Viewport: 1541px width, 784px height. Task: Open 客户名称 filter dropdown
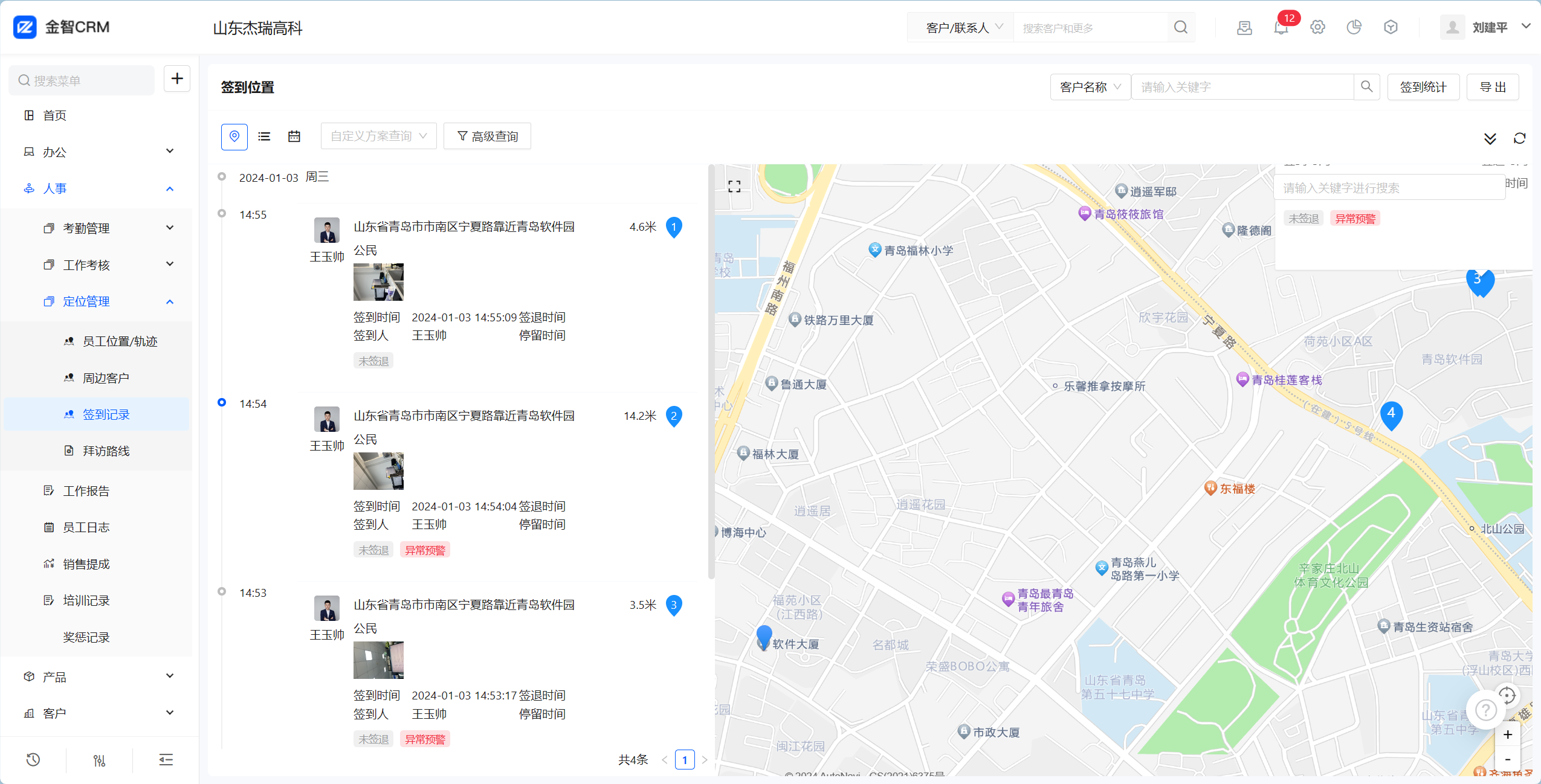[1090, 87]
